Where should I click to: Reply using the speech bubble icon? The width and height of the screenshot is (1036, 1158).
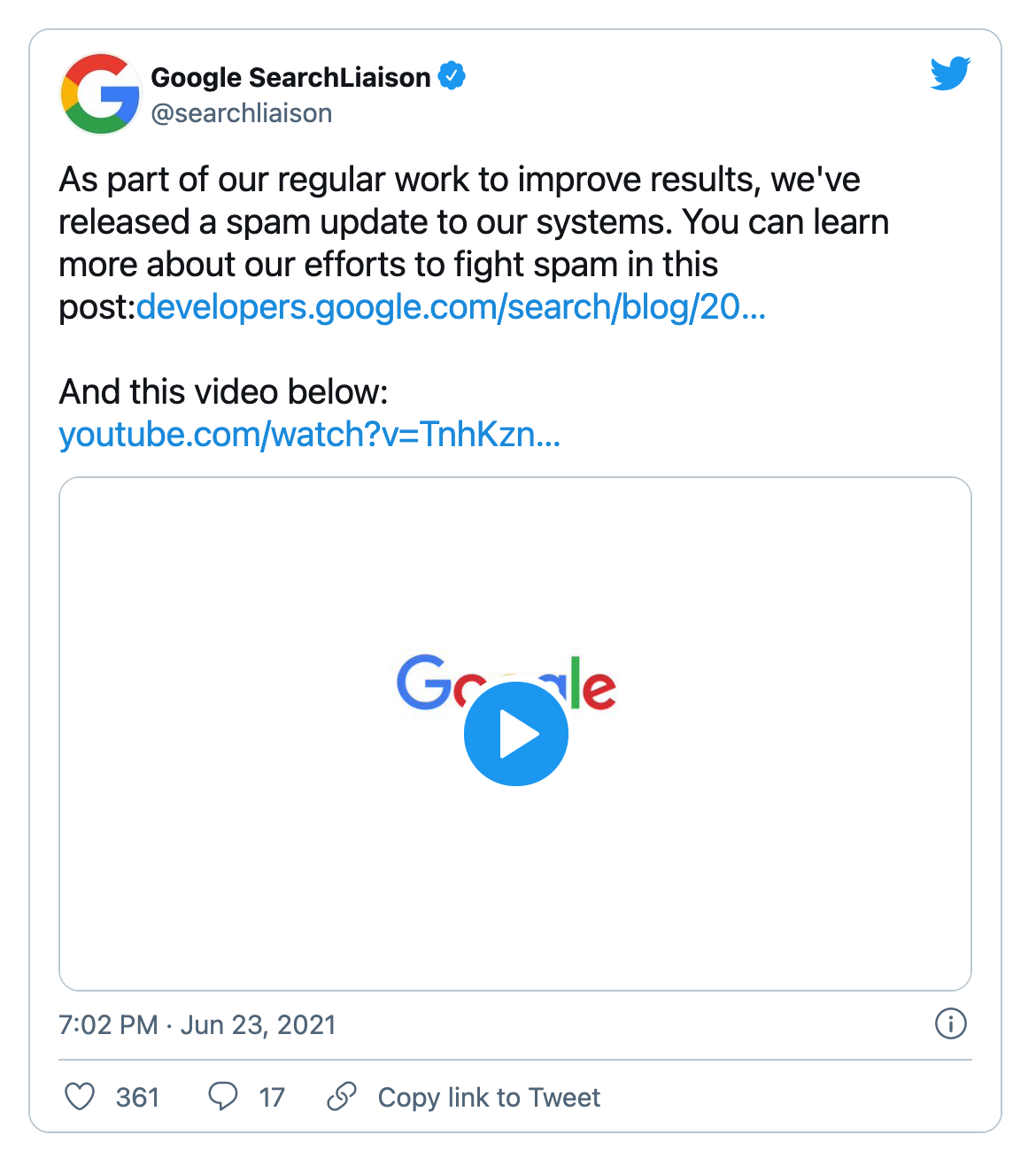[x=222, y=1096]
